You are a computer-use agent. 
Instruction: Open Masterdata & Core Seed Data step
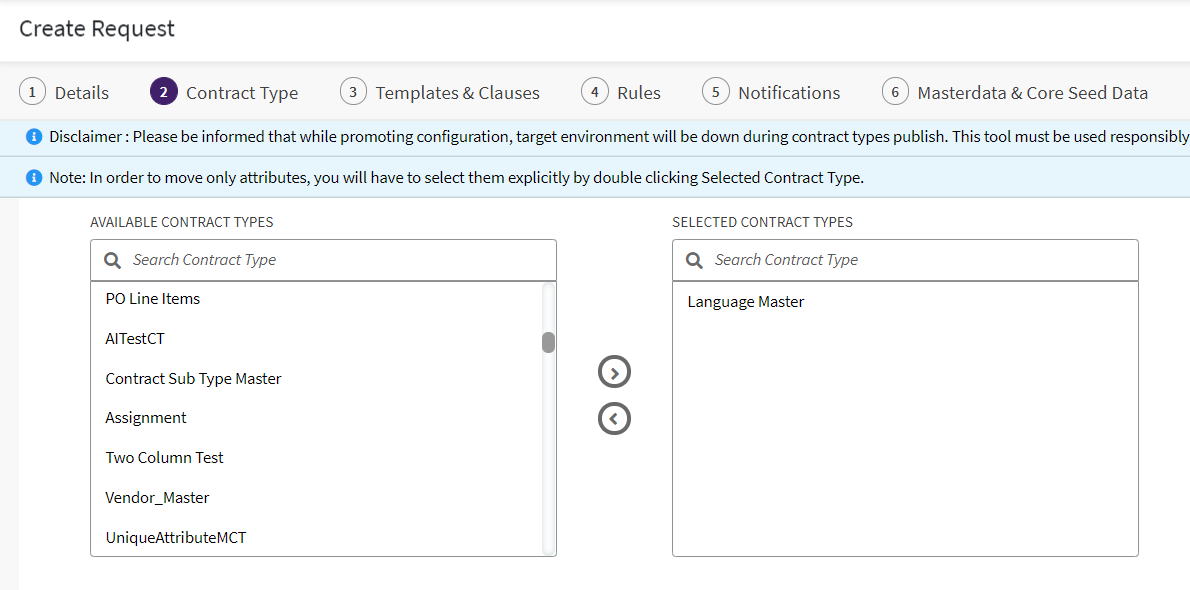point(1032,93)
